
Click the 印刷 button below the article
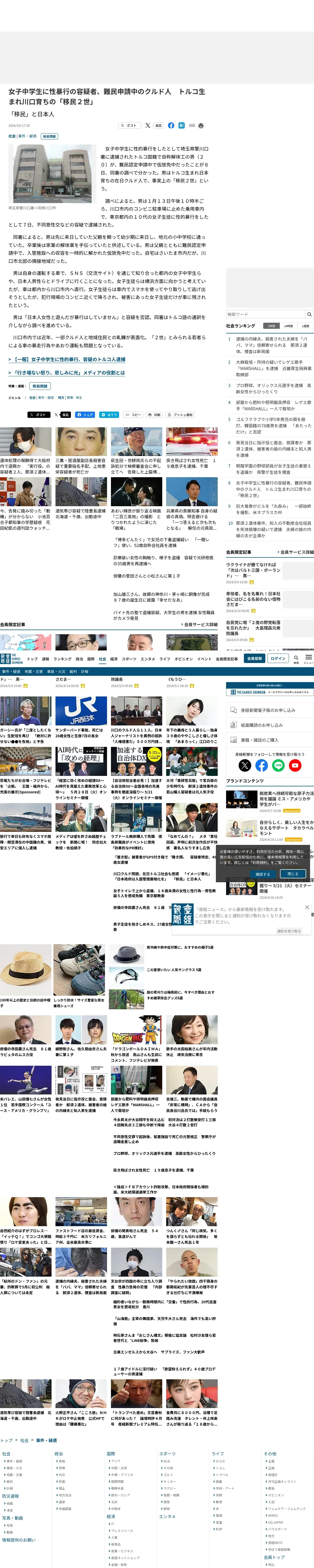[x=155, y=414]
